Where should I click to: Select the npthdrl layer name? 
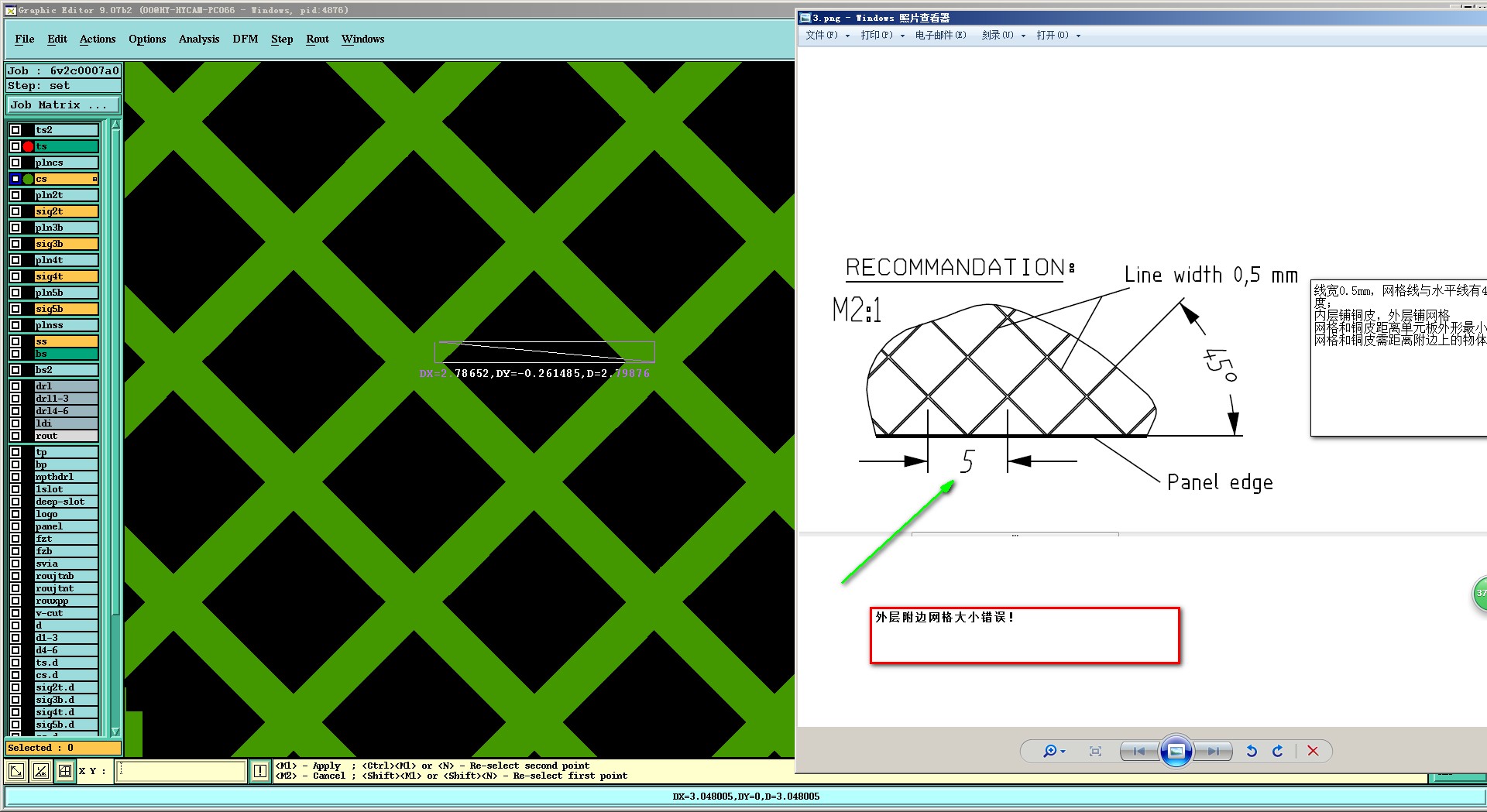[x=67, y=477]
